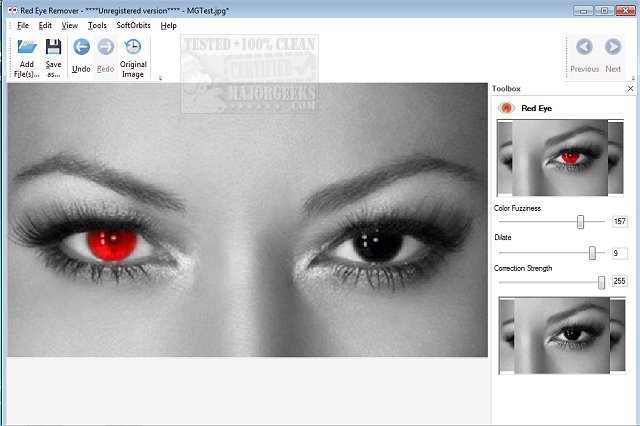Select the Red Eye tool icon
Screen dimensions: 640x426
tap(506, 108)
